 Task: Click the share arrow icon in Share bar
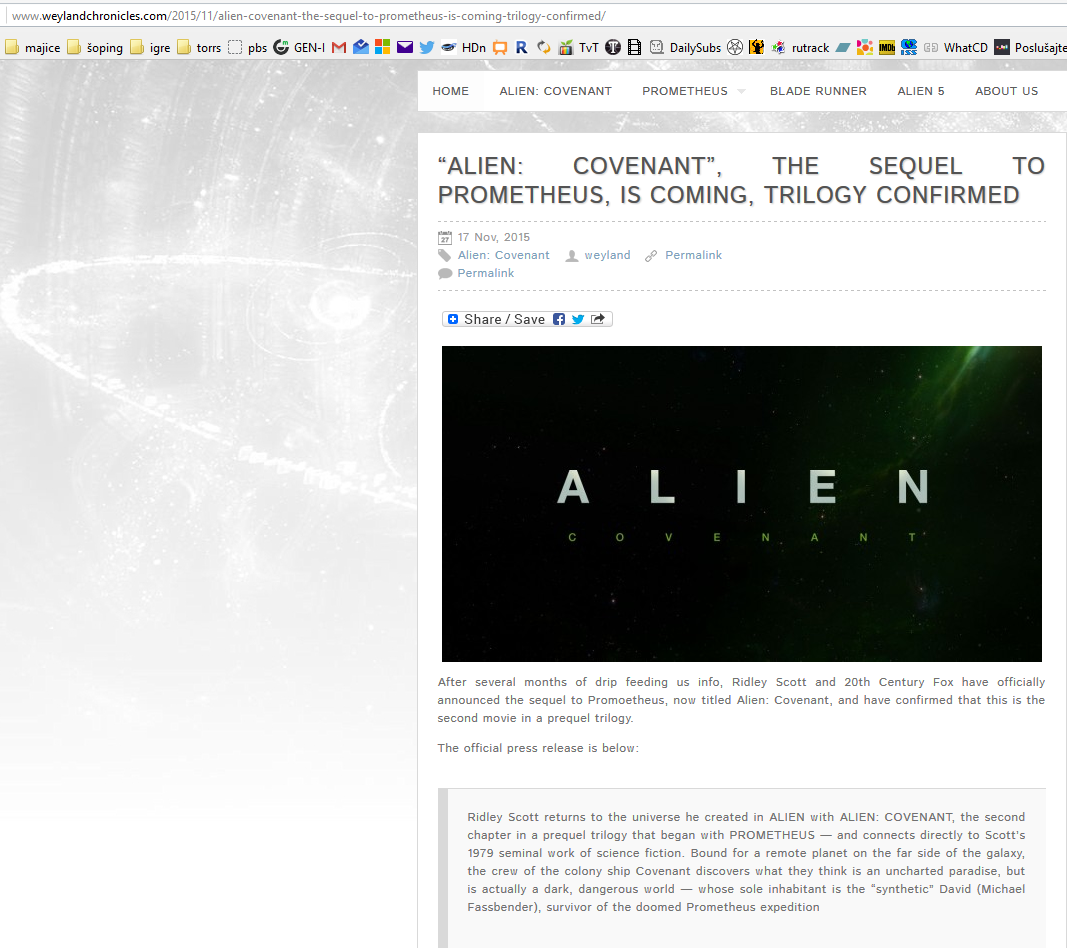(597, 319)
